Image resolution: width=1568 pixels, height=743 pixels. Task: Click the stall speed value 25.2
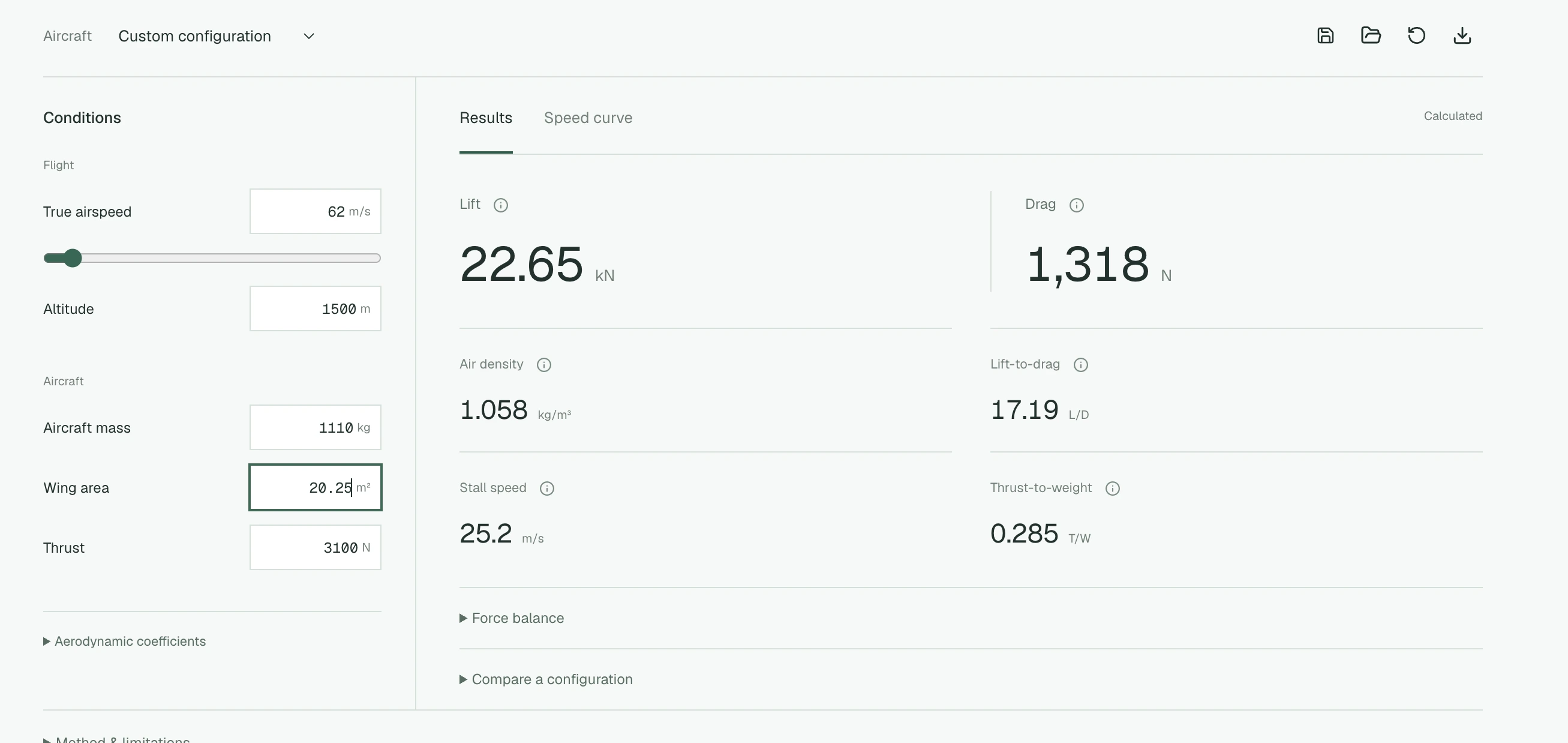click(486, 534)
